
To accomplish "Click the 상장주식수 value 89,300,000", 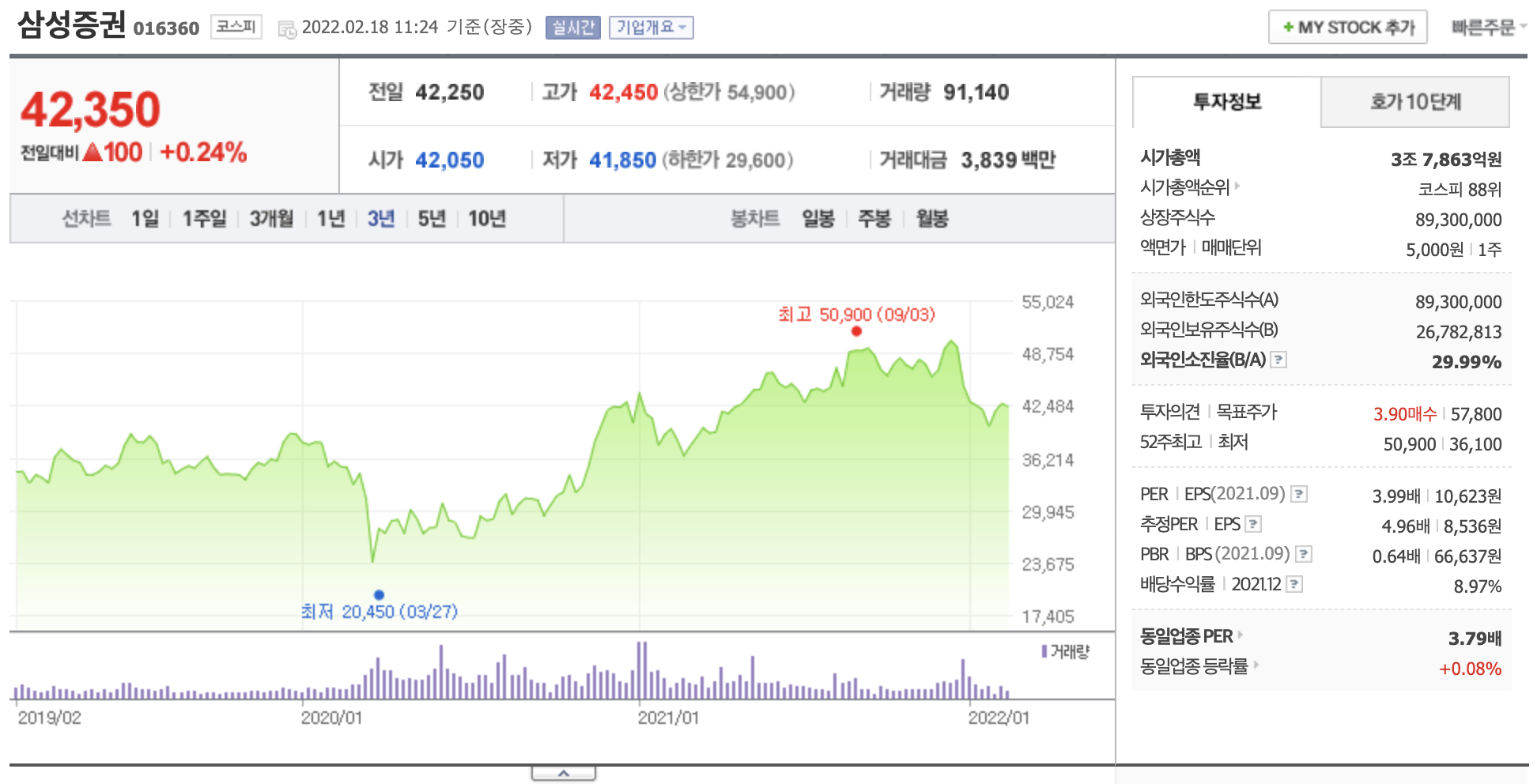I will click(x=1458, y=220).
